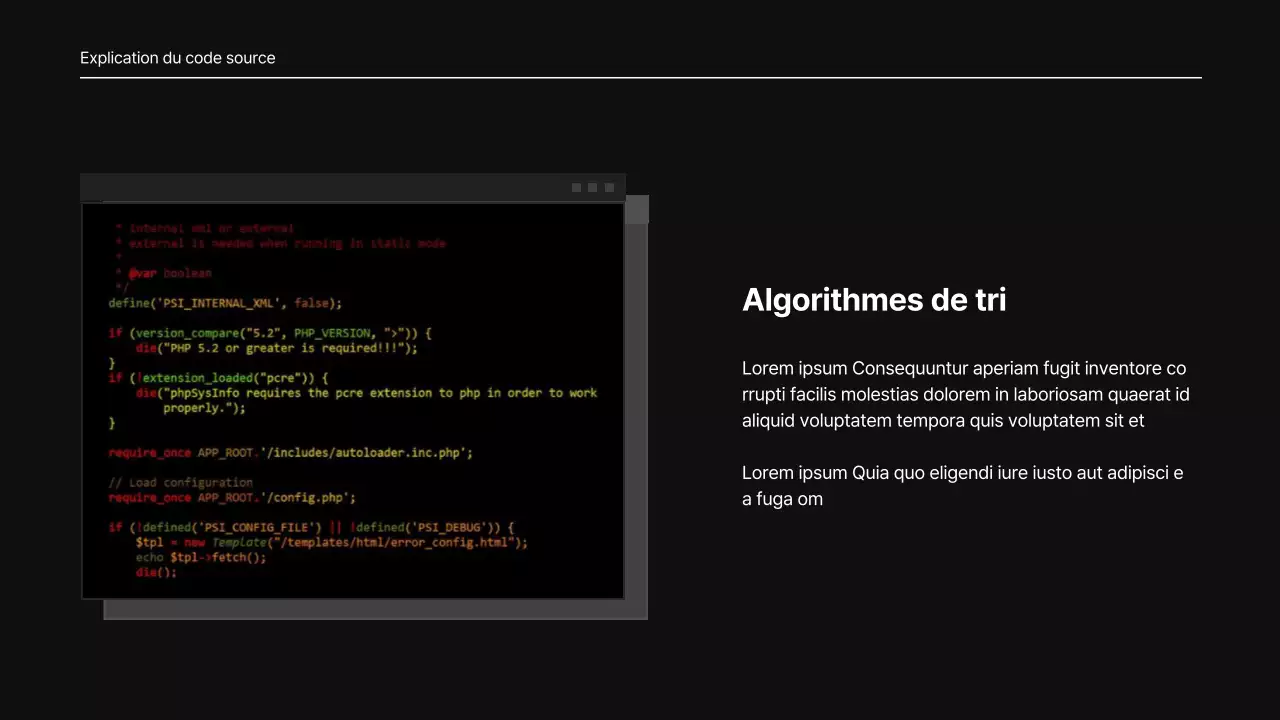Click the 'Algorithmes de tri' heading
This screenshot has height=720, width=1280.
coord(873,300)
